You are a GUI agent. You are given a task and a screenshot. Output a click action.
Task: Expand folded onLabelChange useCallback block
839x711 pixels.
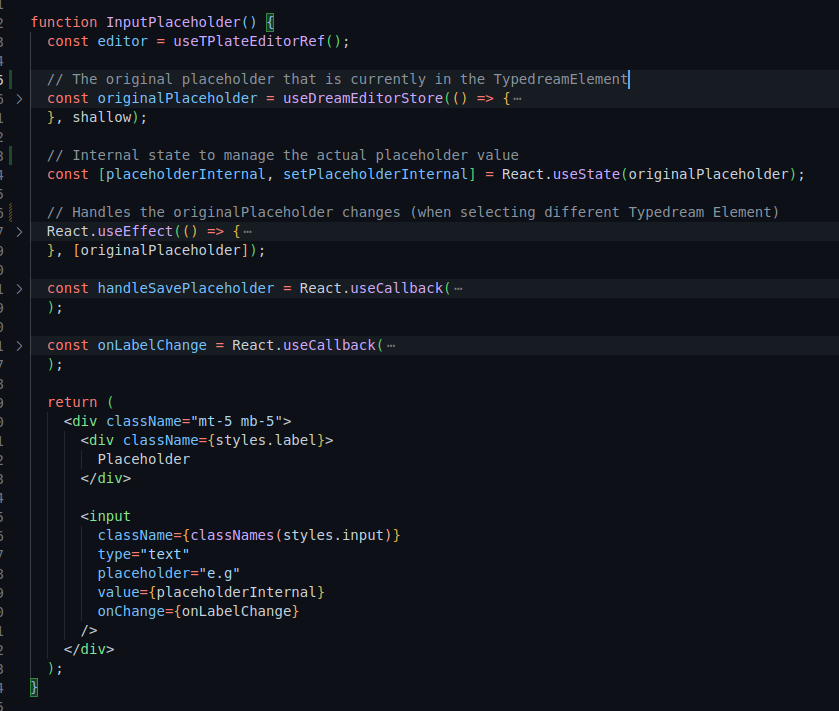coord(19,346)
